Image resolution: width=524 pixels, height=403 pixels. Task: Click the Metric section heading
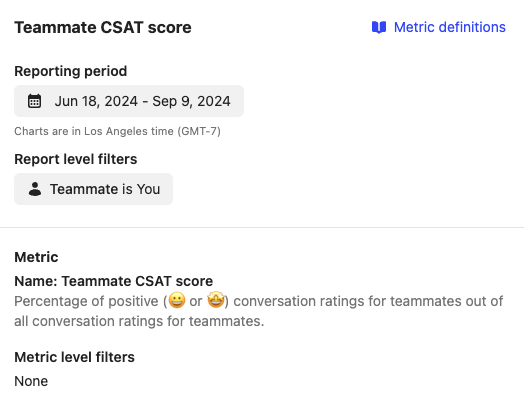click(36, 257)
